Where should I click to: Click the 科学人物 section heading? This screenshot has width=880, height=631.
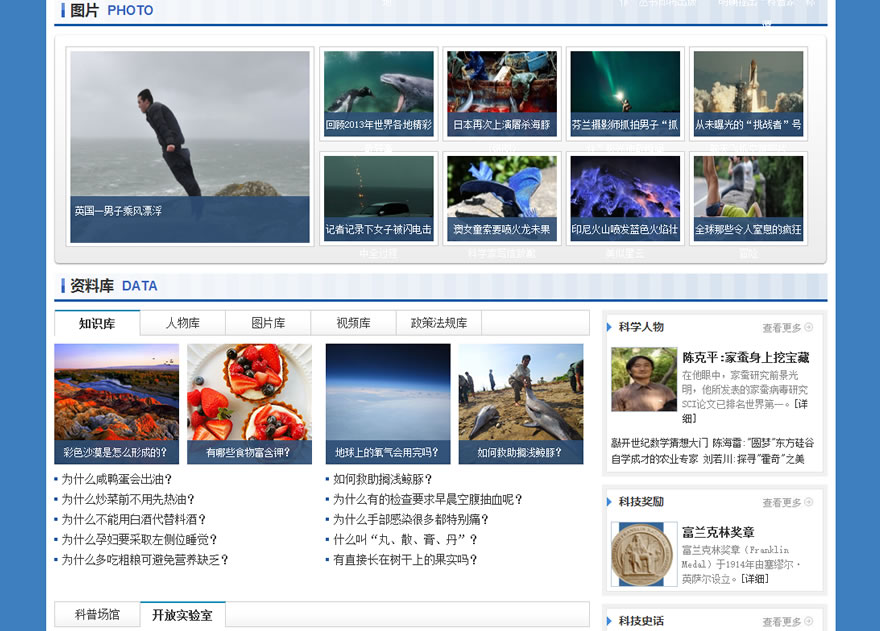641,327
